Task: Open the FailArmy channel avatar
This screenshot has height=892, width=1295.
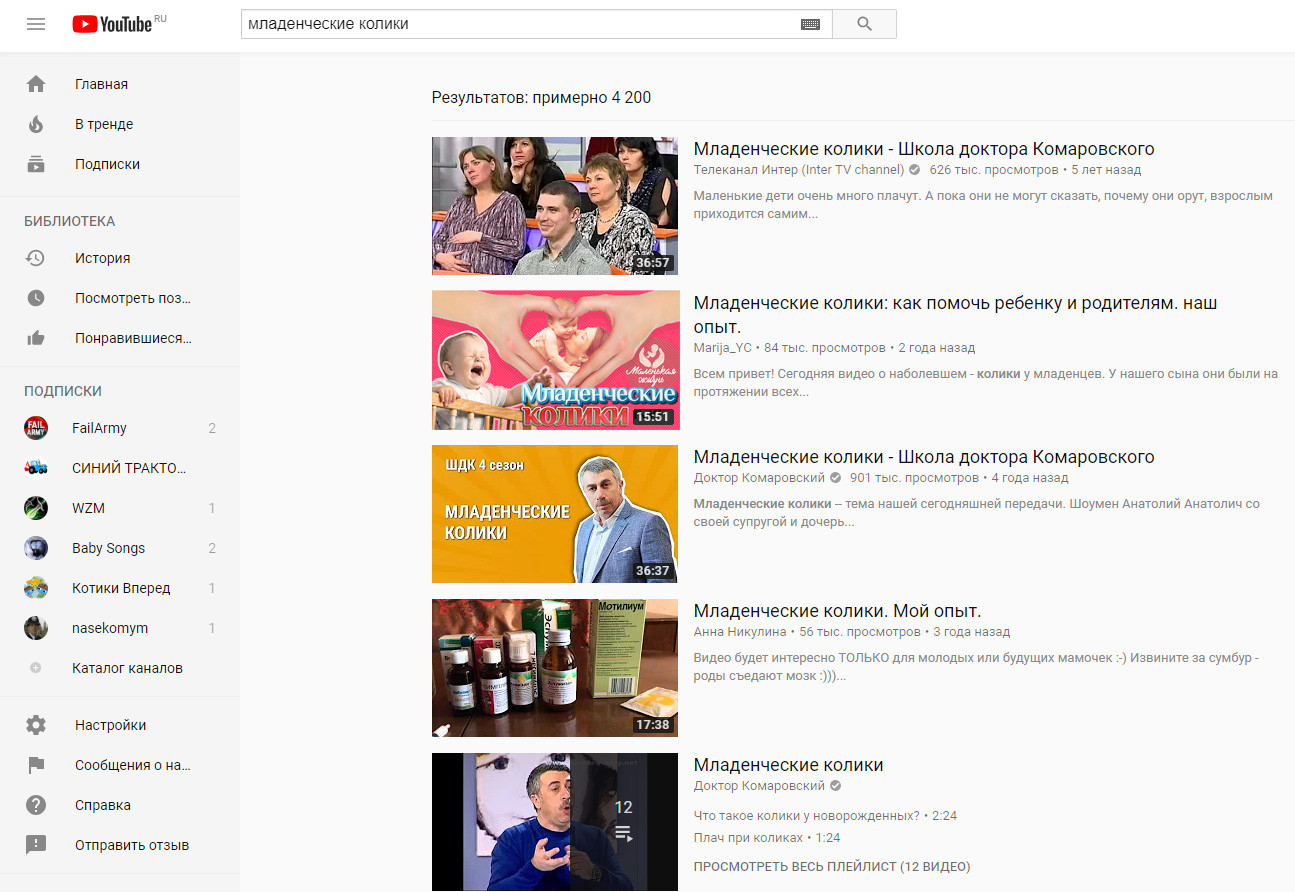Action: [36, 428]
